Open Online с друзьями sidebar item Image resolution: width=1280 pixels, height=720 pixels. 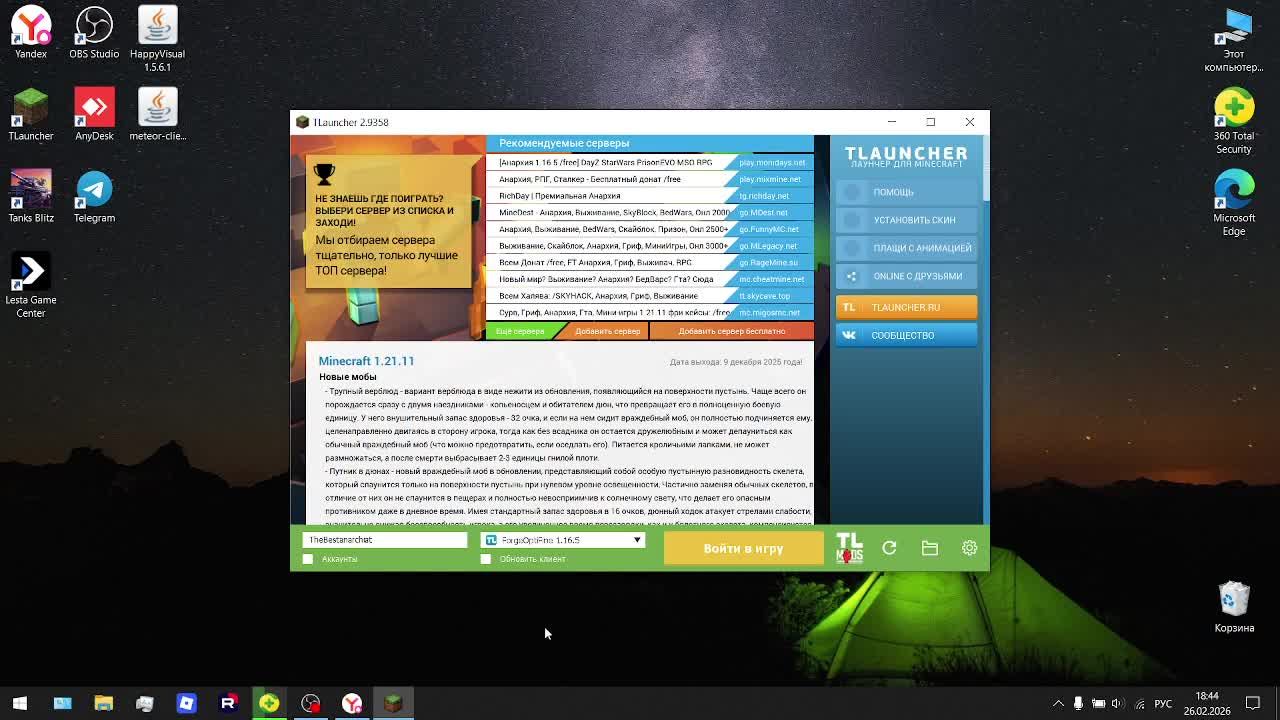[906, 276]
